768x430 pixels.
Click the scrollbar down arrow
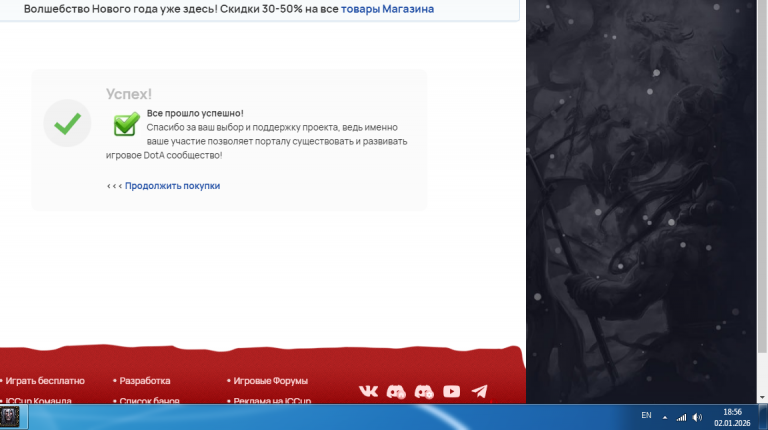coord(762,398)
